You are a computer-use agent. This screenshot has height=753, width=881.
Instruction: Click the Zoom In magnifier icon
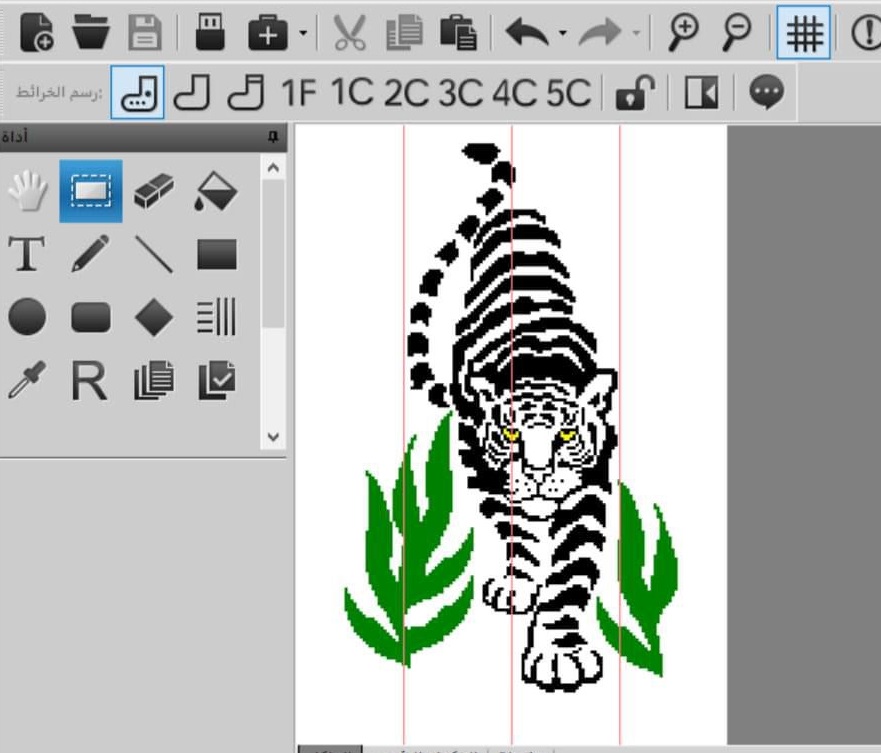click(683, 33)
